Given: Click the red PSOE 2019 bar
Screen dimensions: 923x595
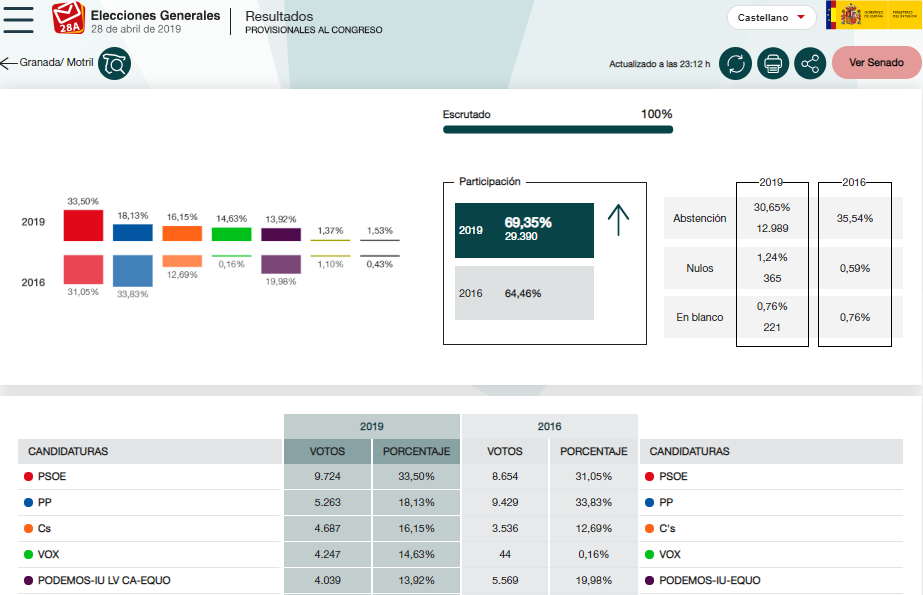Looking at the screenshot, I should point(83,225).
